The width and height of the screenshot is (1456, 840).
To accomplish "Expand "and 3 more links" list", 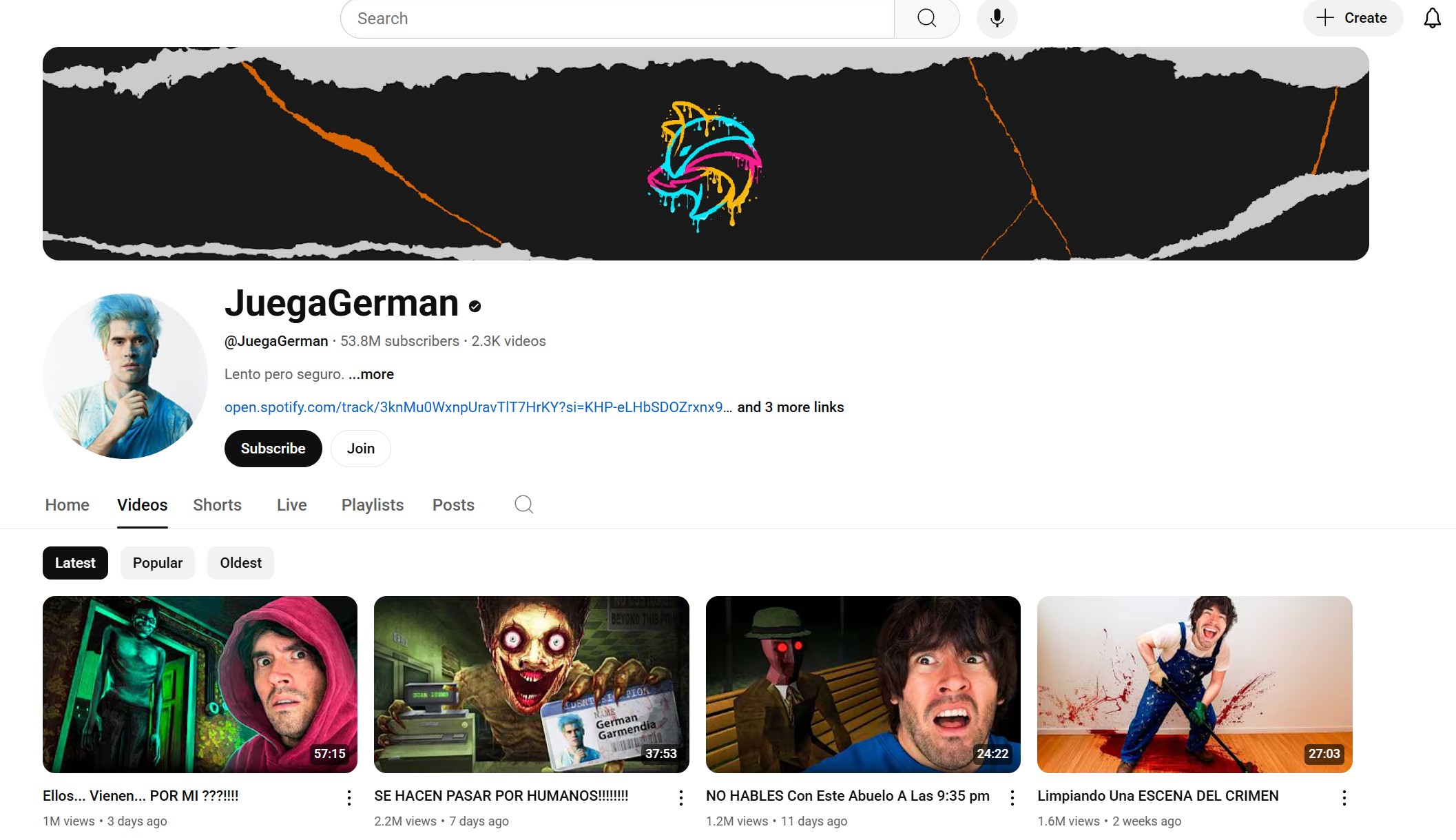I will click(x=790, y=407).
